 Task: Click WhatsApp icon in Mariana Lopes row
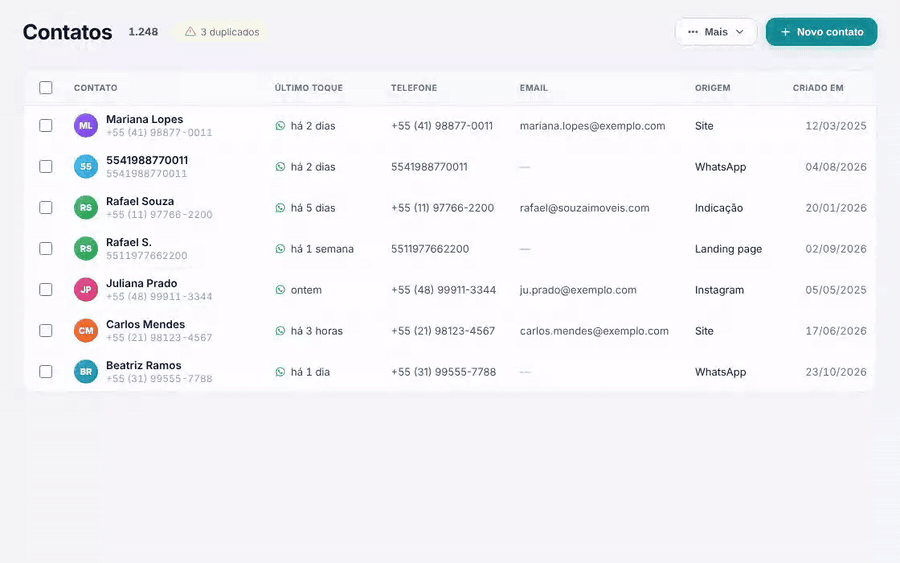tap(280, 126)
